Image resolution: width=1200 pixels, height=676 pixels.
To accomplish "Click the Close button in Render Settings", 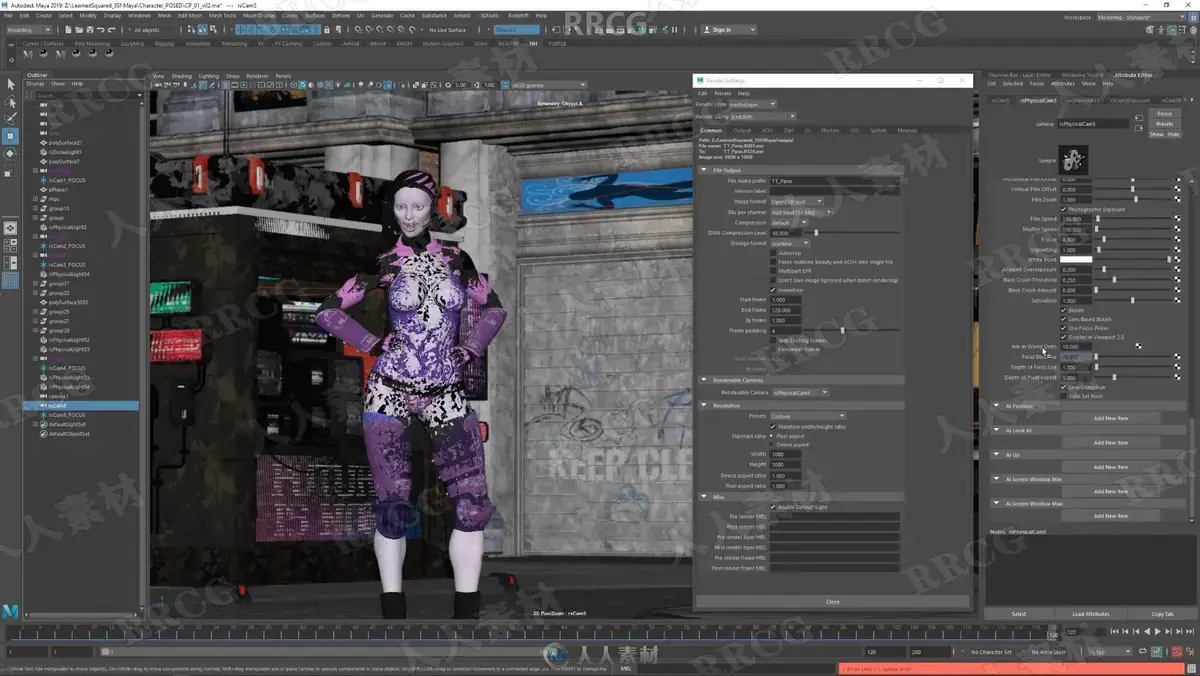I will tap(832, 602).
